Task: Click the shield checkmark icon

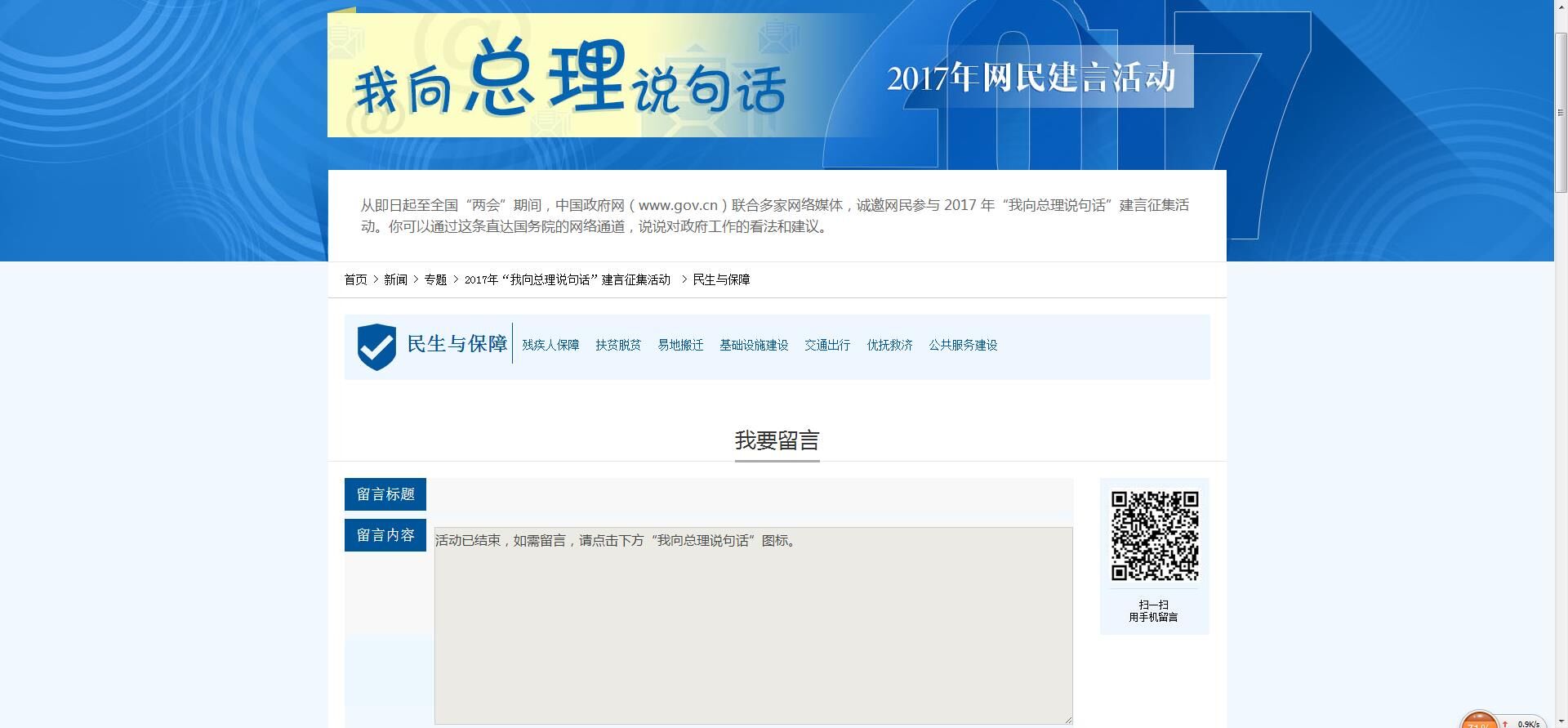Action: [376, 346]
